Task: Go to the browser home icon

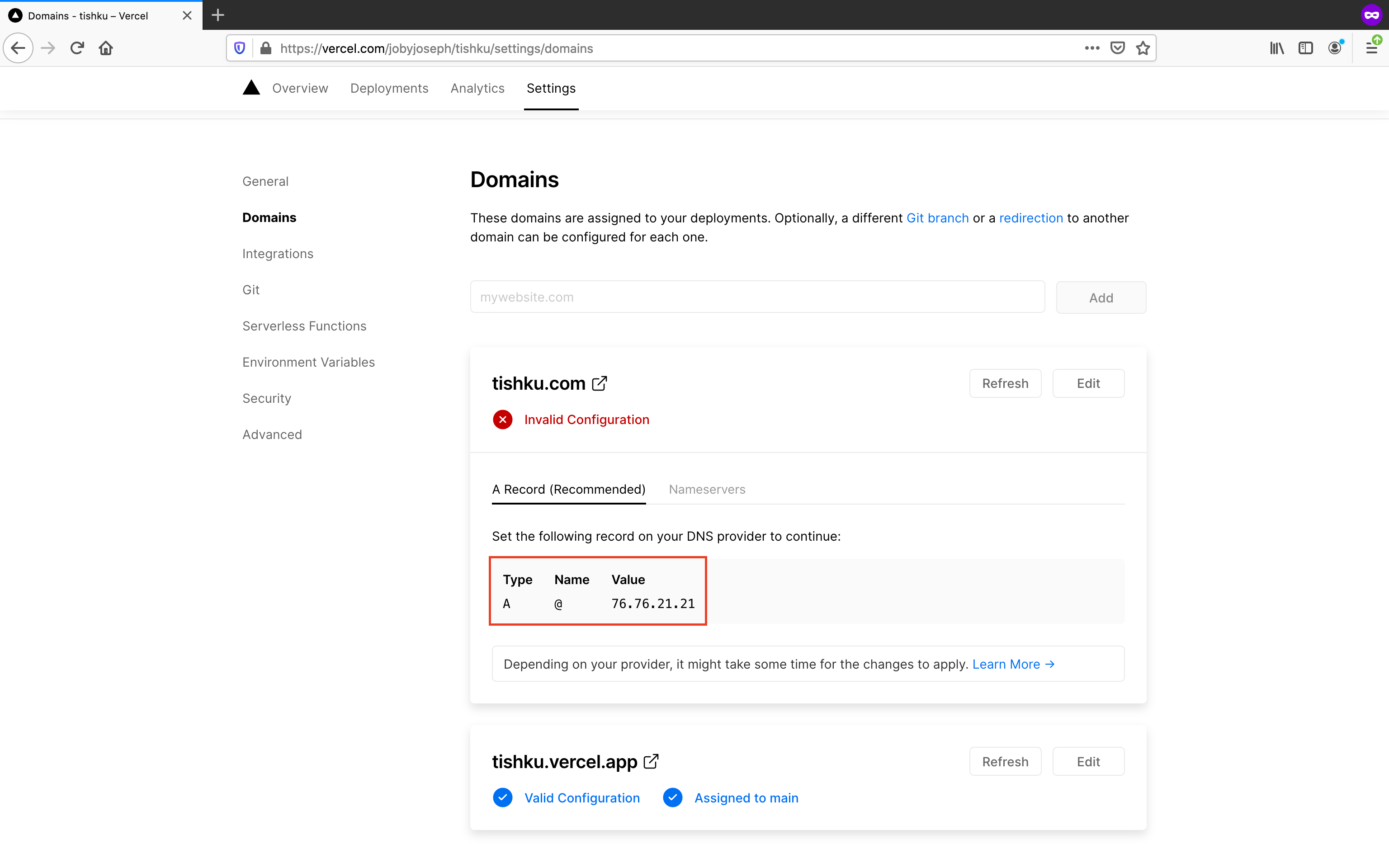Action: point(106,48)
